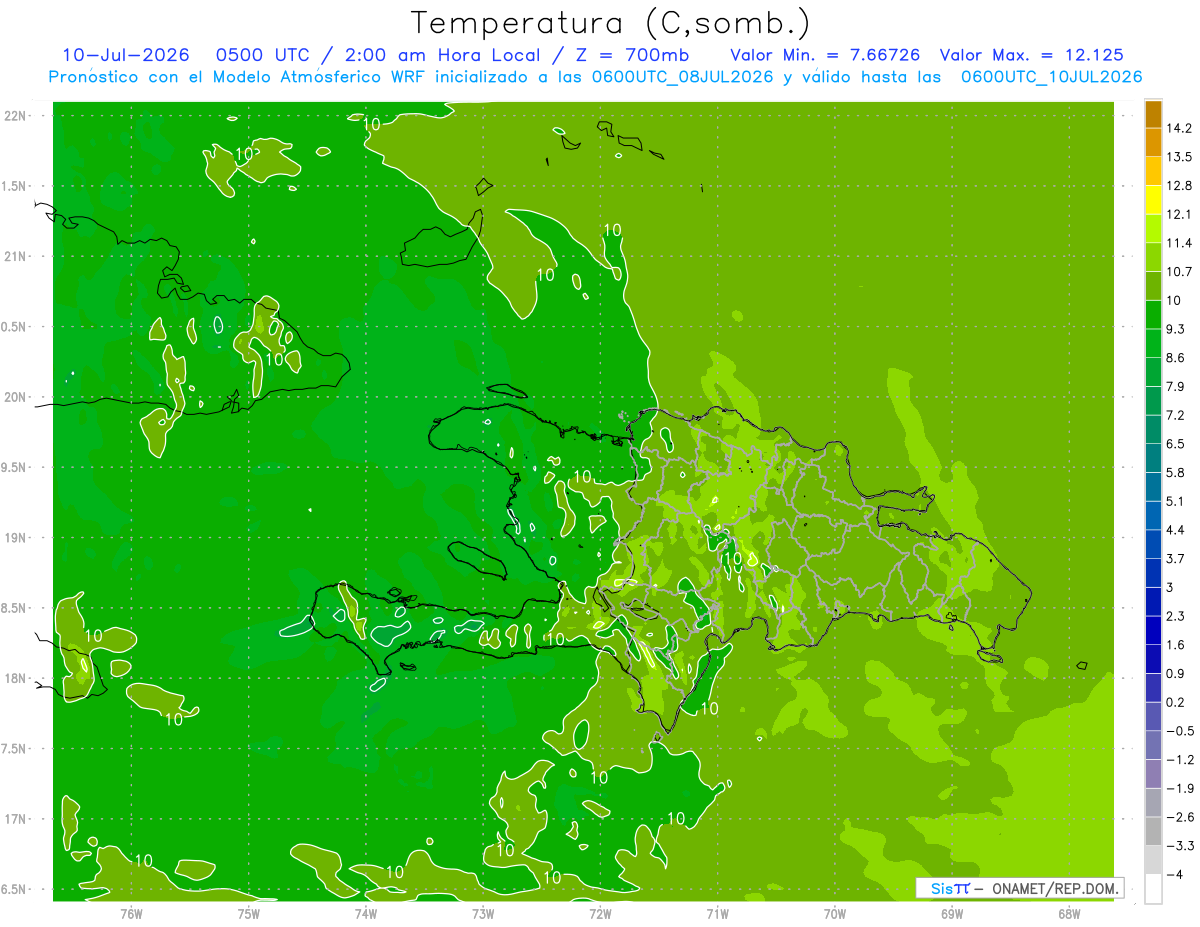
Task: Click the '12.1' colorbar label
Action: tap(1180, 215)
